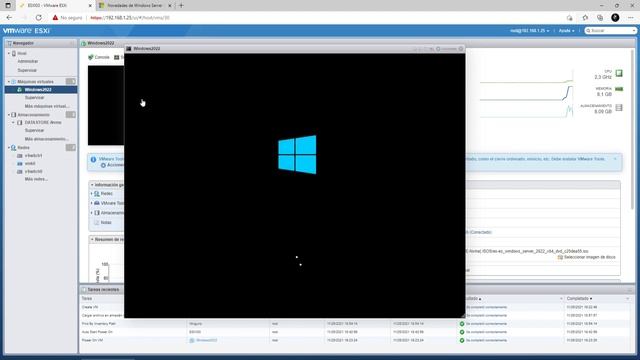Viewport: 640px width, 360px height.
Task: Click the Almacenamiento storage icon in stats
Action: coord(619,108)
